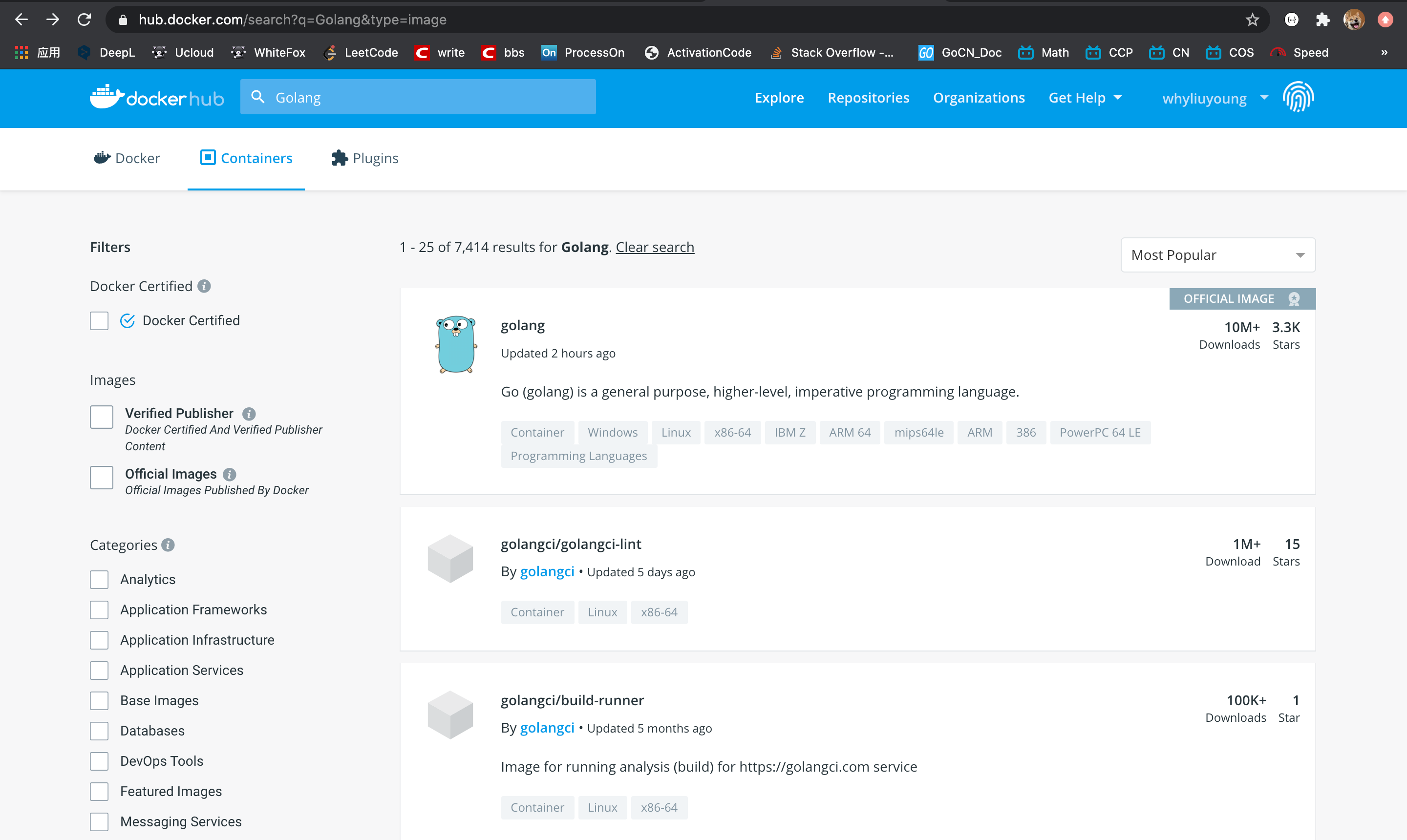Open the GoCN_Doc bookmark icon
The image size is (1407, 840).
[926, 52]
